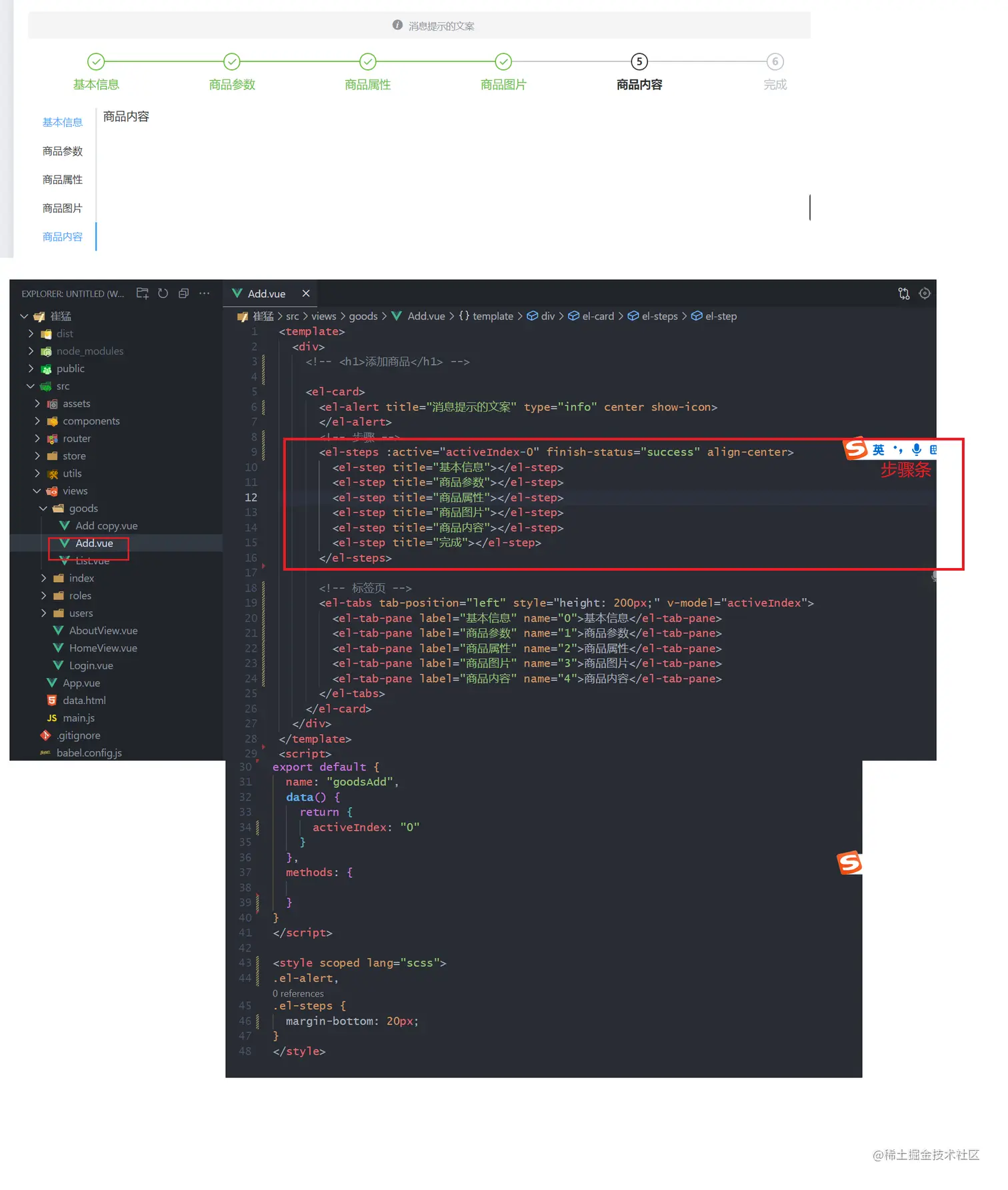Viewport: 1008px width, 1190px height.
Task: Click src in the breadcrumb path
Action: (x=293, y=316)
